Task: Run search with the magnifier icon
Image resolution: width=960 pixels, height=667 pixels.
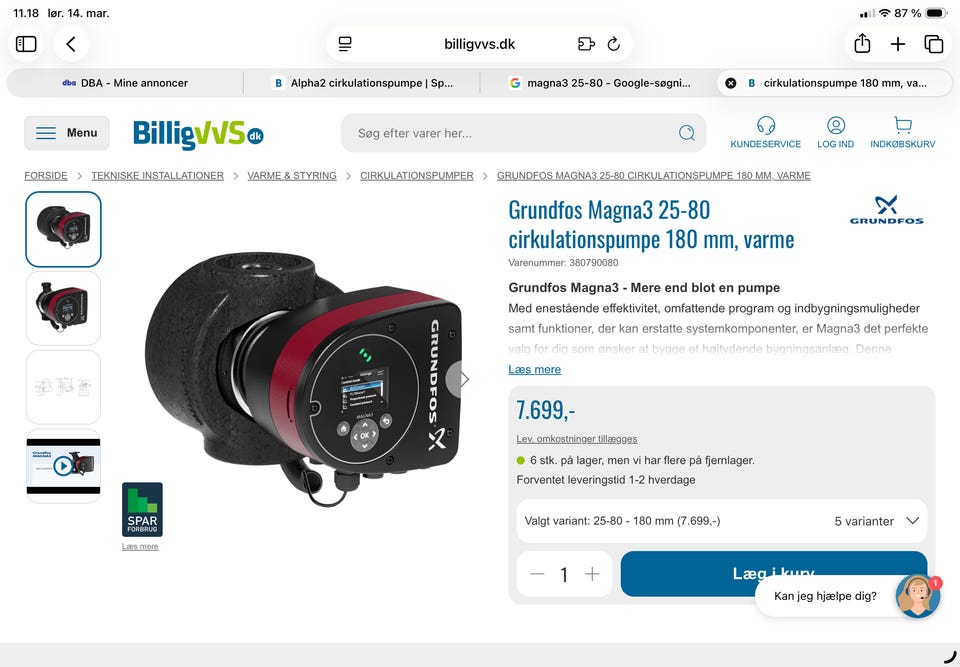Action: 687,133
